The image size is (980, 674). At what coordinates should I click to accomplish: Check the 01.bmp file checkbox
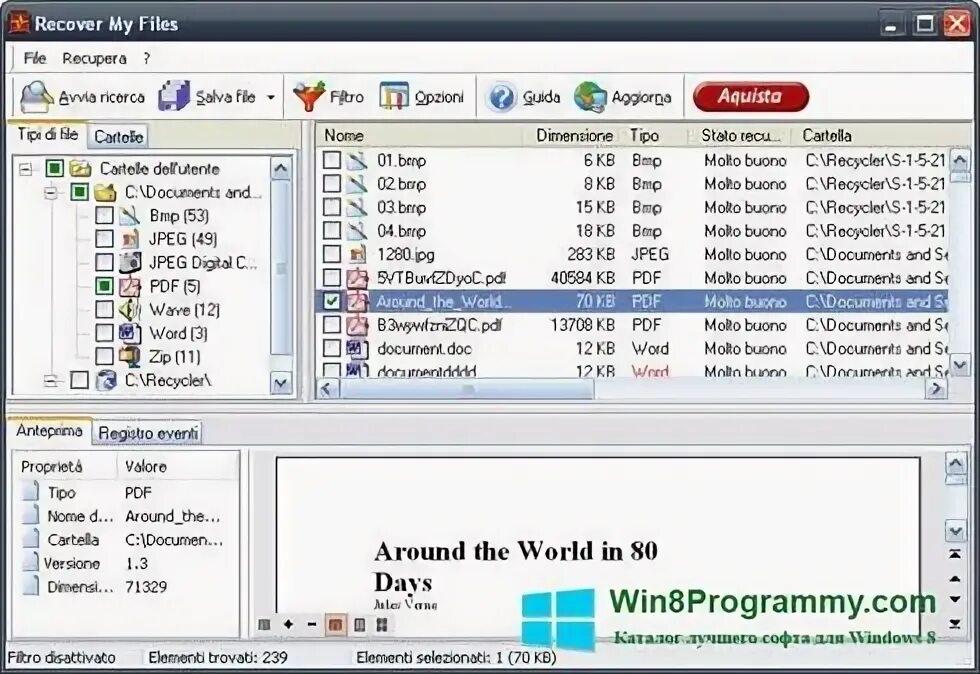pos(332,161)
